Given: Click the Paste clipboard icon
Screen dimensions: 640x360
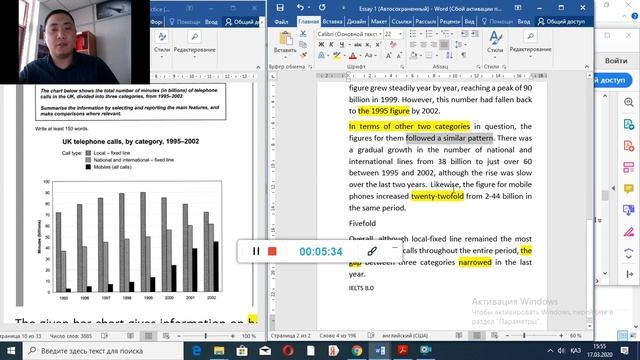Looking at the screenshot, I should [x=286, y=38].
